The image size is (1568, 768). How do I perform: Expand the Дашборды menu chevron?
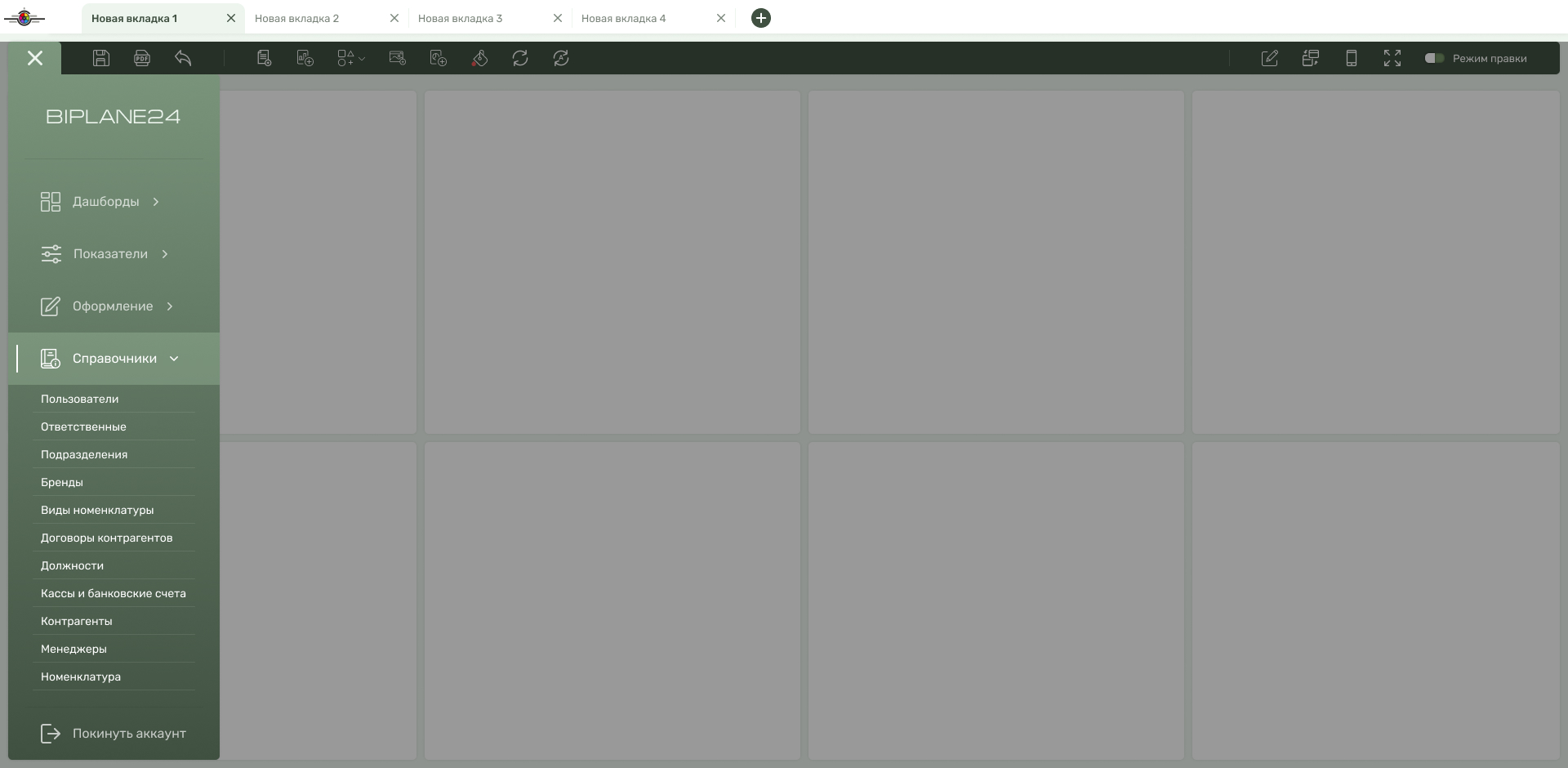156,202
